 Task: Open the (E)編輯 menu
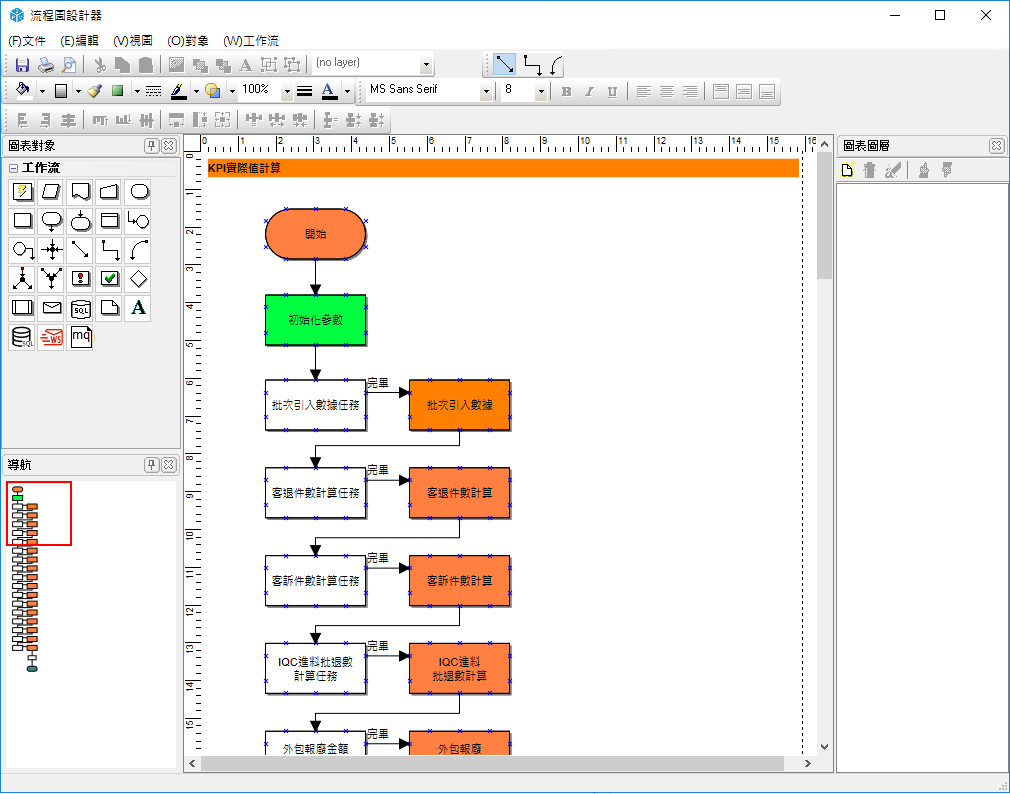[x=79, y=41]
